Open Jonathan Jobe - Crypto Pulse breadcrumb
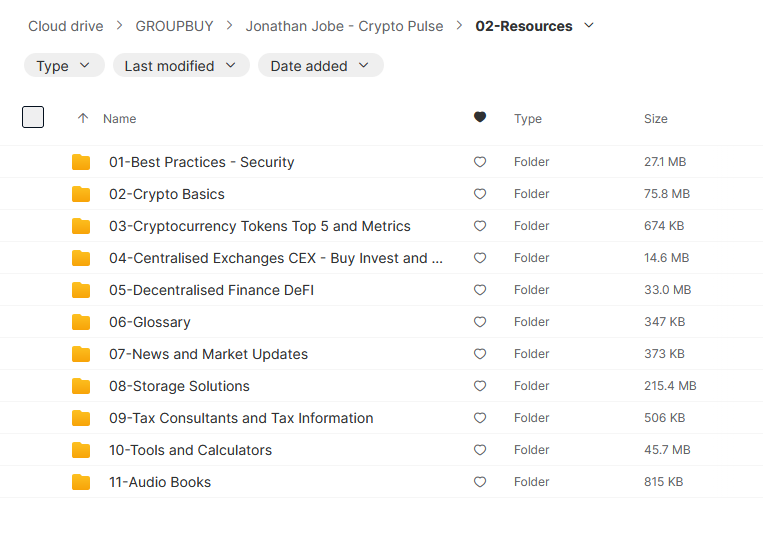Viewport: 763px width, 554px height. click(344, 26)
